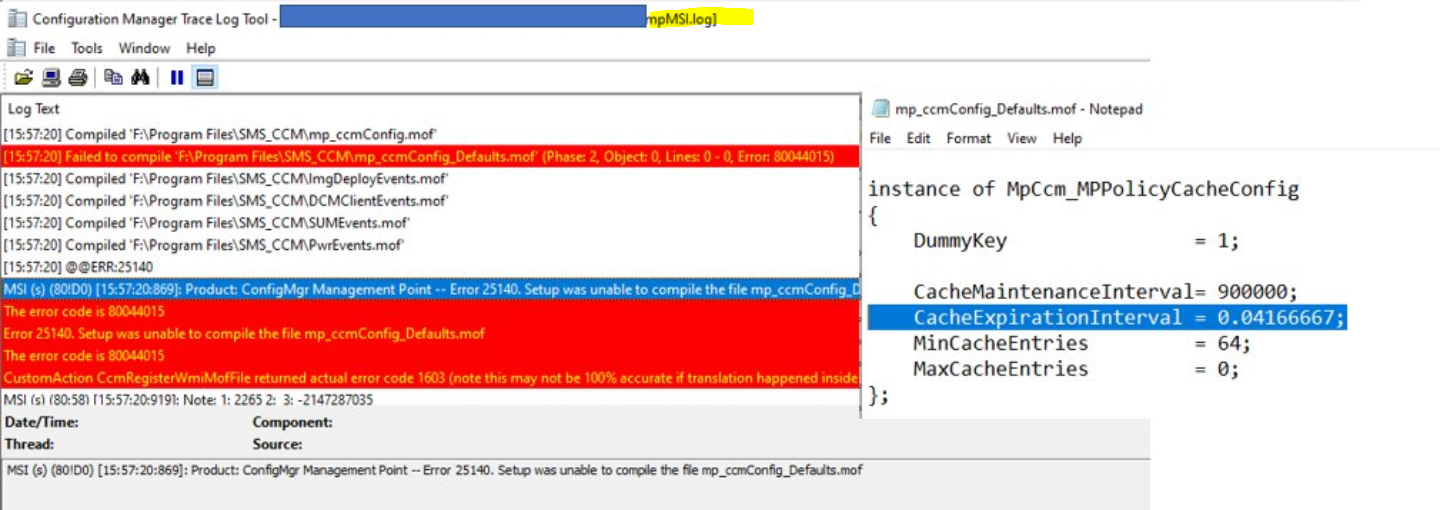The width and height of the screenshot is (1440, 510).
Task: Click the CacheMaintenanceInterval= 900000 line in Notepad
Action: (x=1105, y=292)
